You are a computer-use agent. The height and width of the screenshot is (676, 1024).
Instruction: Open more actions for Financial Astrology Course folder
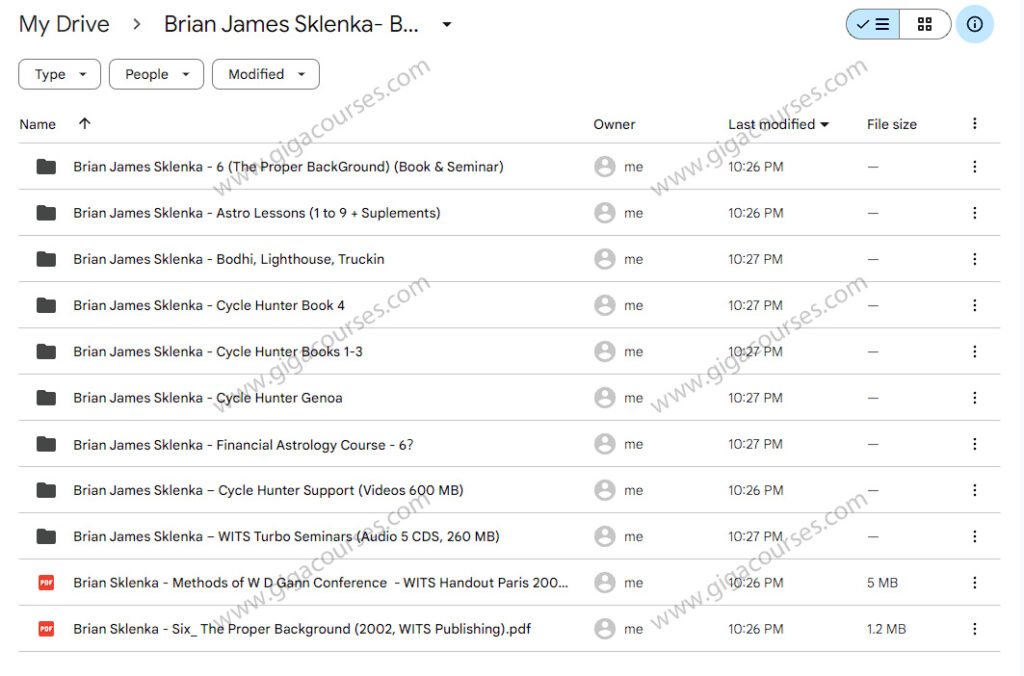tap(974, 444)
